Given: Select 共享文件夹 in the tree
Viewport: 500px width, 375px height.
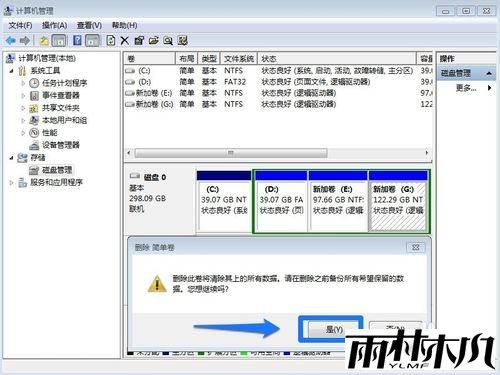Looking at the screenshot, I should coord(61,108).
